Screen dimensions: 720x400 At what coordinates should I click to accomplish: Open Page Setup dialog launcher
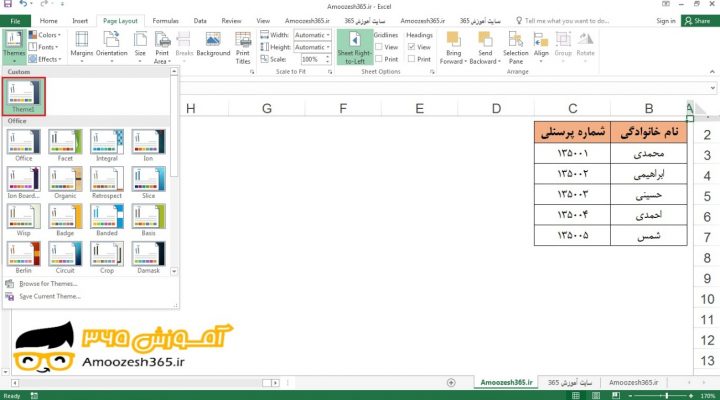pyautogui.click(x=252, y=72)
